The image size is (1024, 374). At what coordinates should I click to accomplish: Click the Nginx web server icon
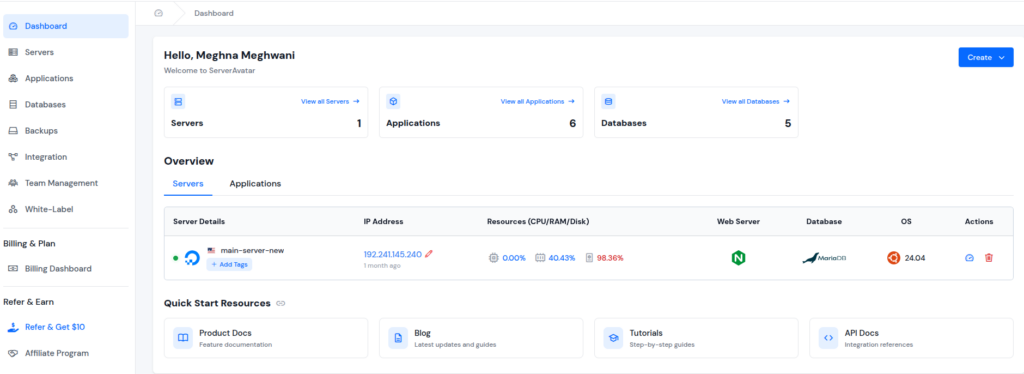[739, 258]
